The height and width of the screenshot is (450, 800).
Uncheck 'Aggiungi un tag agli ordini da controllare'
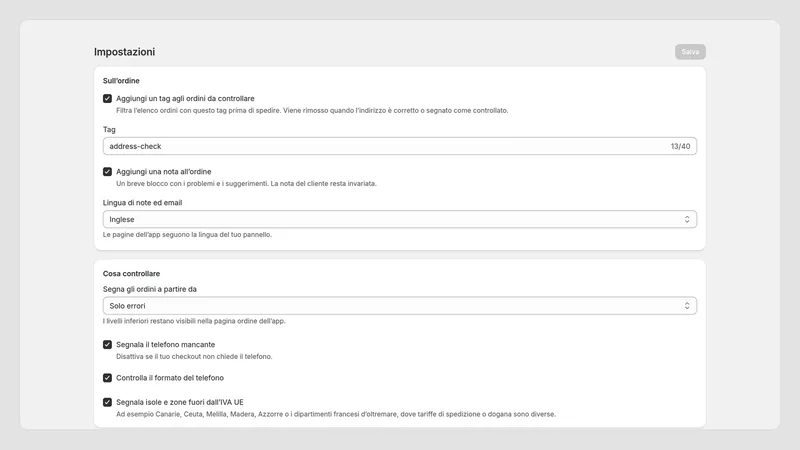pos(107,98)
